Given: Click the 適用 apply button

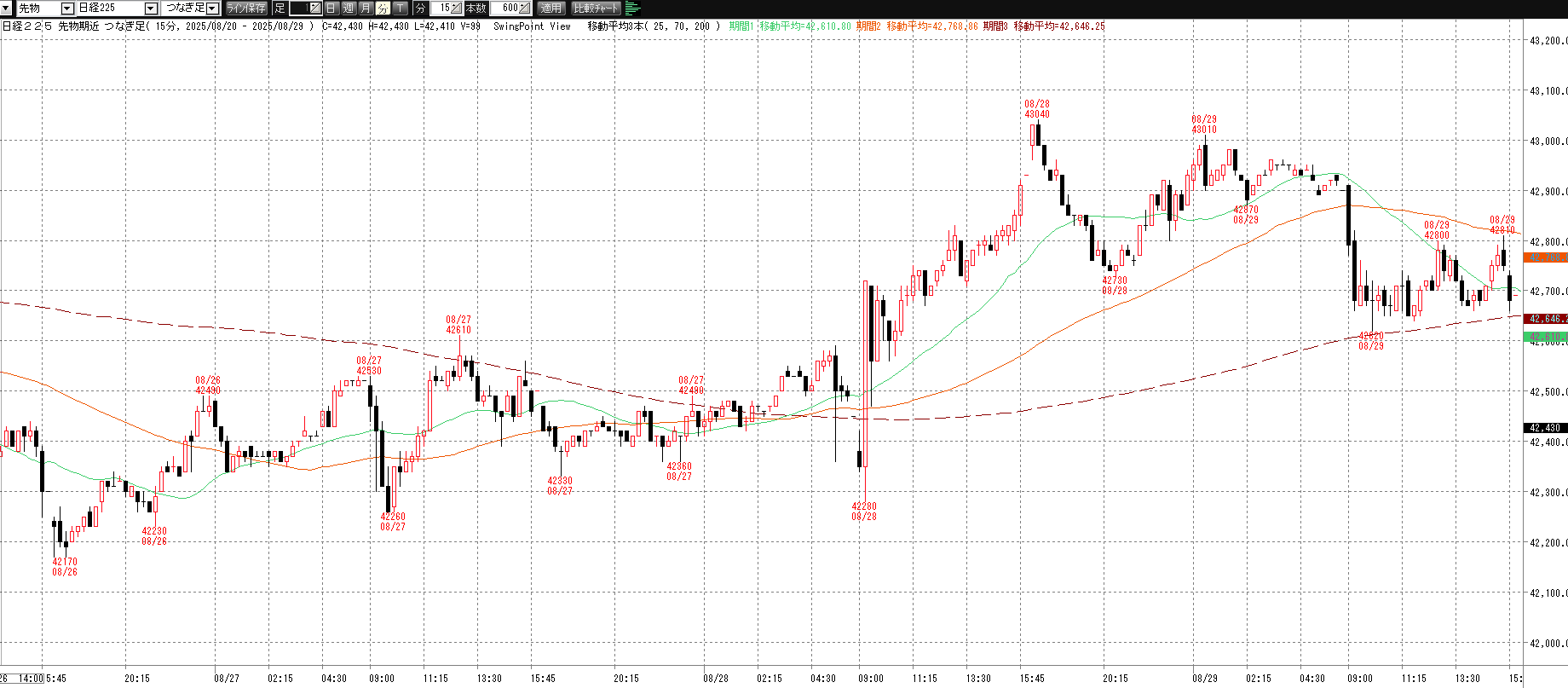Looking at the screenshot, I should coord(551,8).
